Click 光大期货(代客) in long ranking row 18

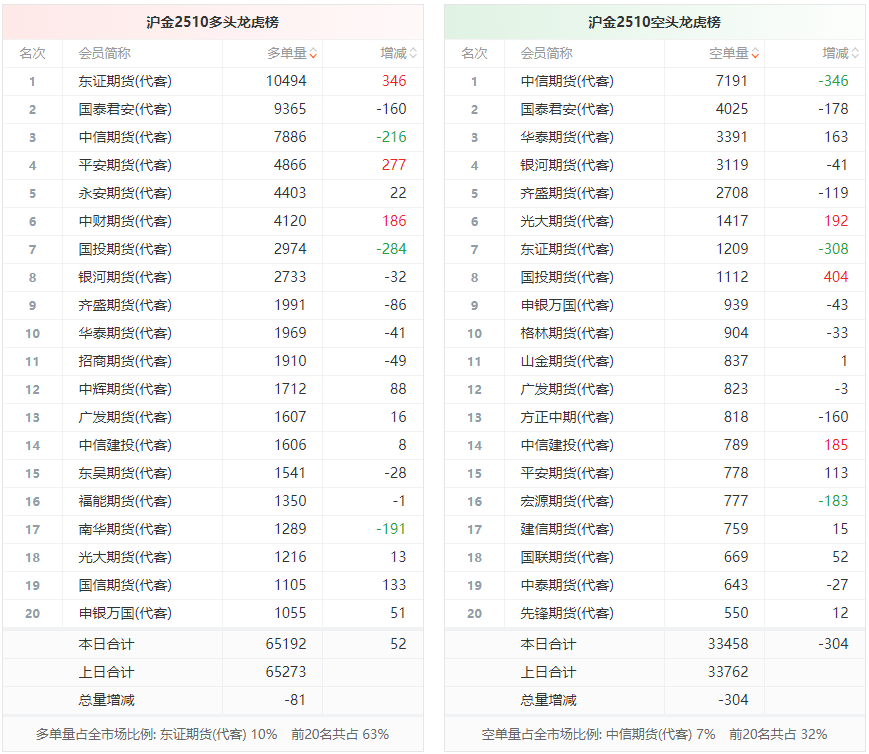point(125,557)
